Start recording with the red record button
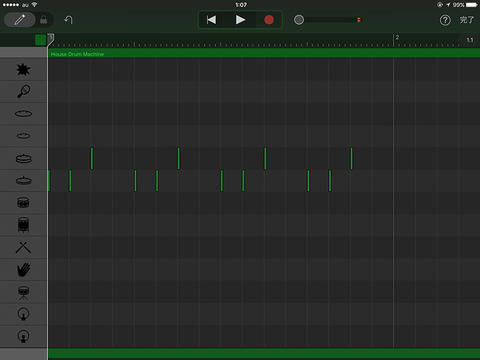This screenshot has width=480, height=360. [269, 20]
